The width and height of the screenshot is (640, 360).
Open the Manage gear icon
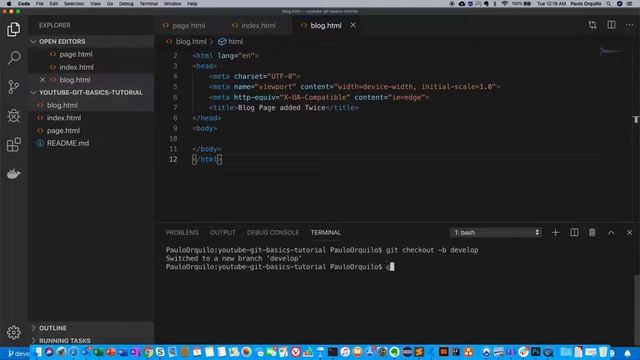click(13, 332)
